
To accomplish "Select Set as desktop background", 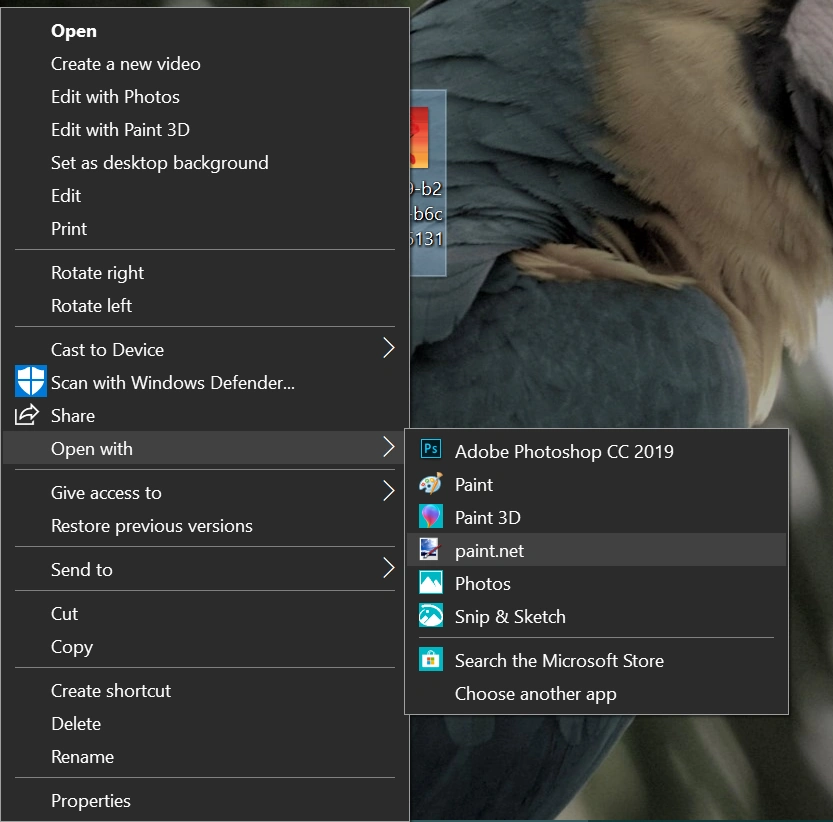I will 205,163.
